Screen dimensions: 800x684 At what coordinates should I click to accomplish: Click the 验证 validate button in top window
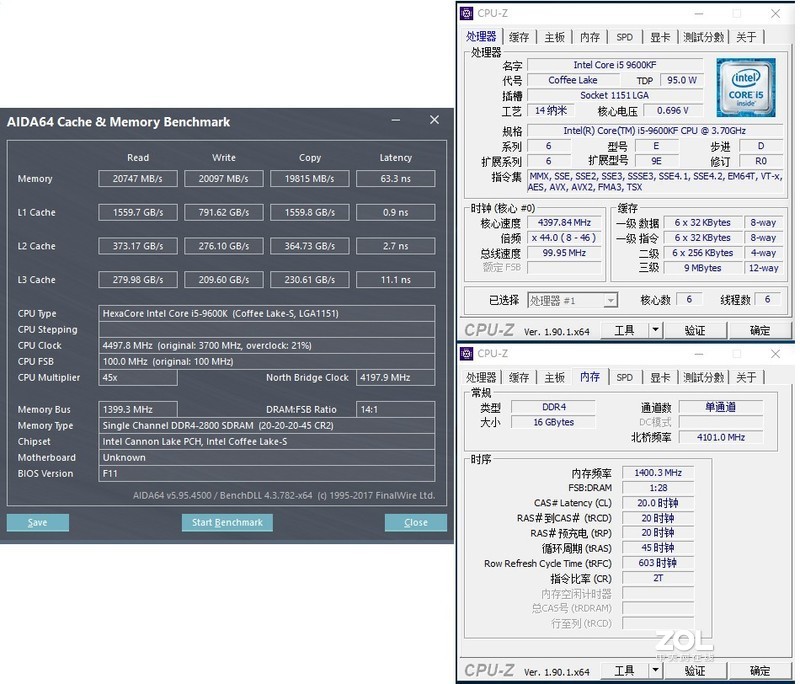click(697, 330)
